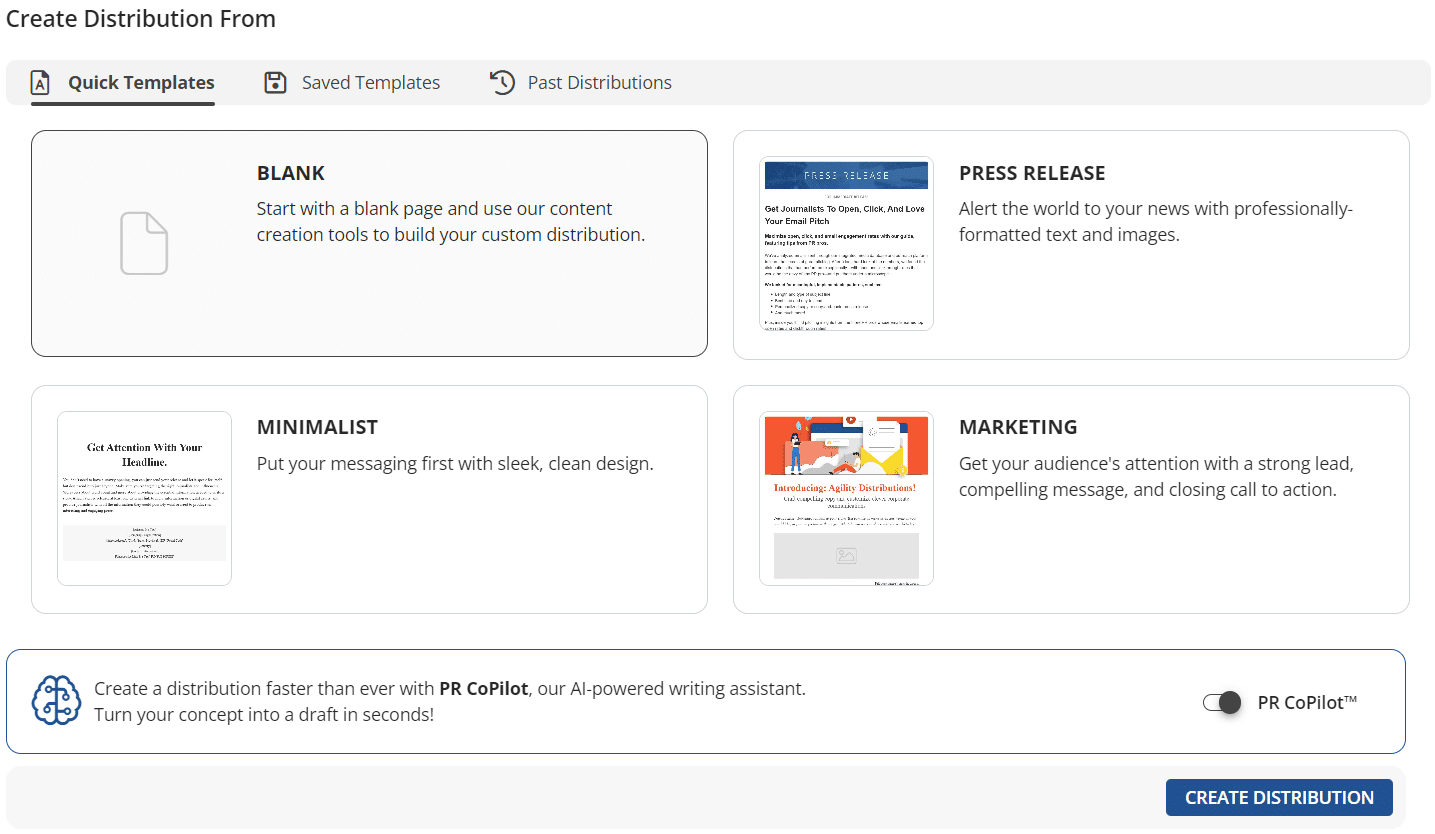This screenshot has height=834, width=1435.
Task: Click the Saved Templates floppy disk icon
Action: coord(275,82)
